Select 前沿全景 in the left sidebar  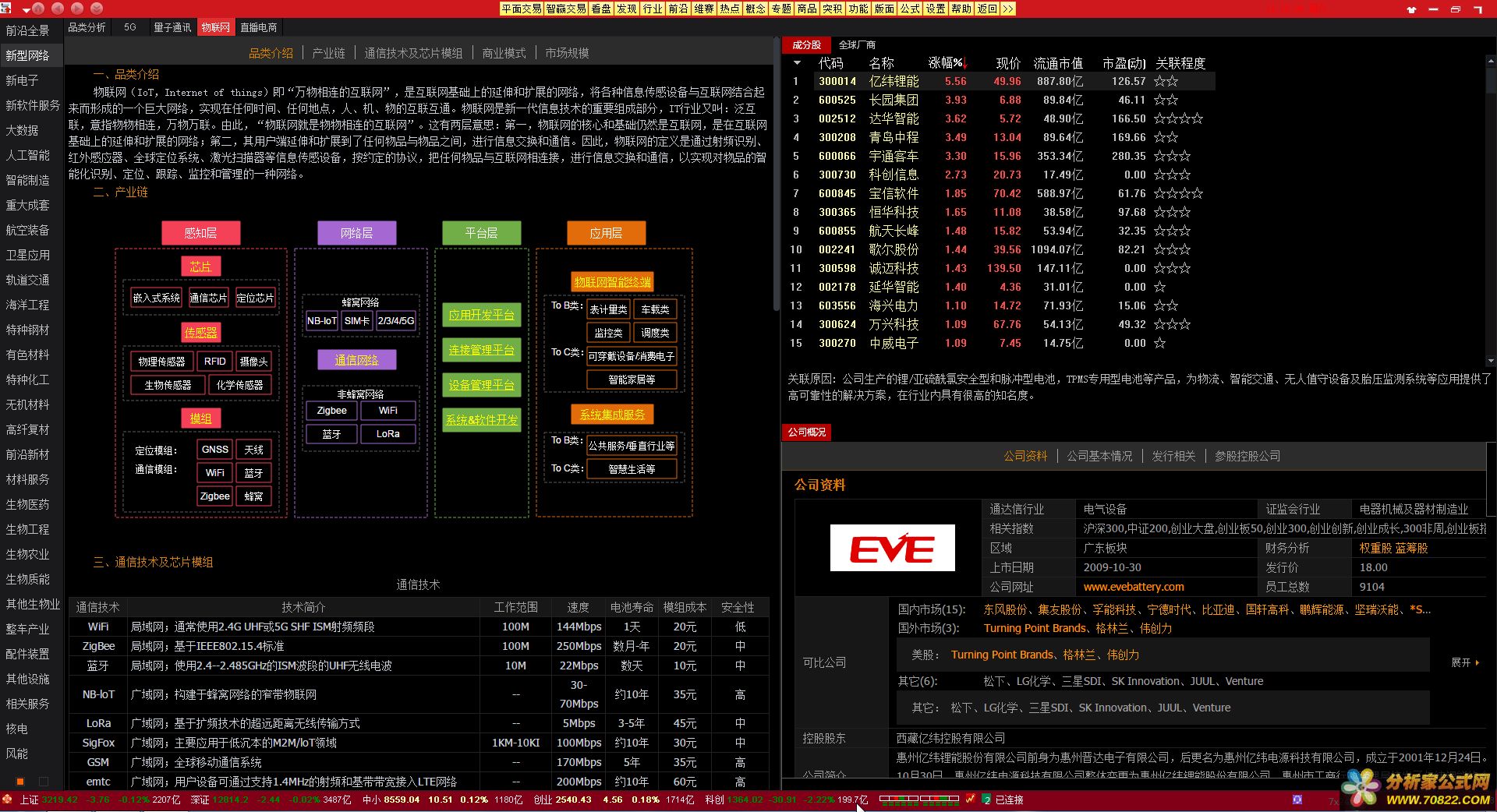tap(28, 30)
